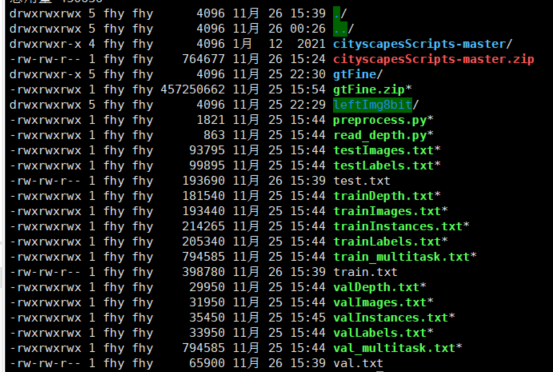Click the file size 31950

click(x=207, y=302)
